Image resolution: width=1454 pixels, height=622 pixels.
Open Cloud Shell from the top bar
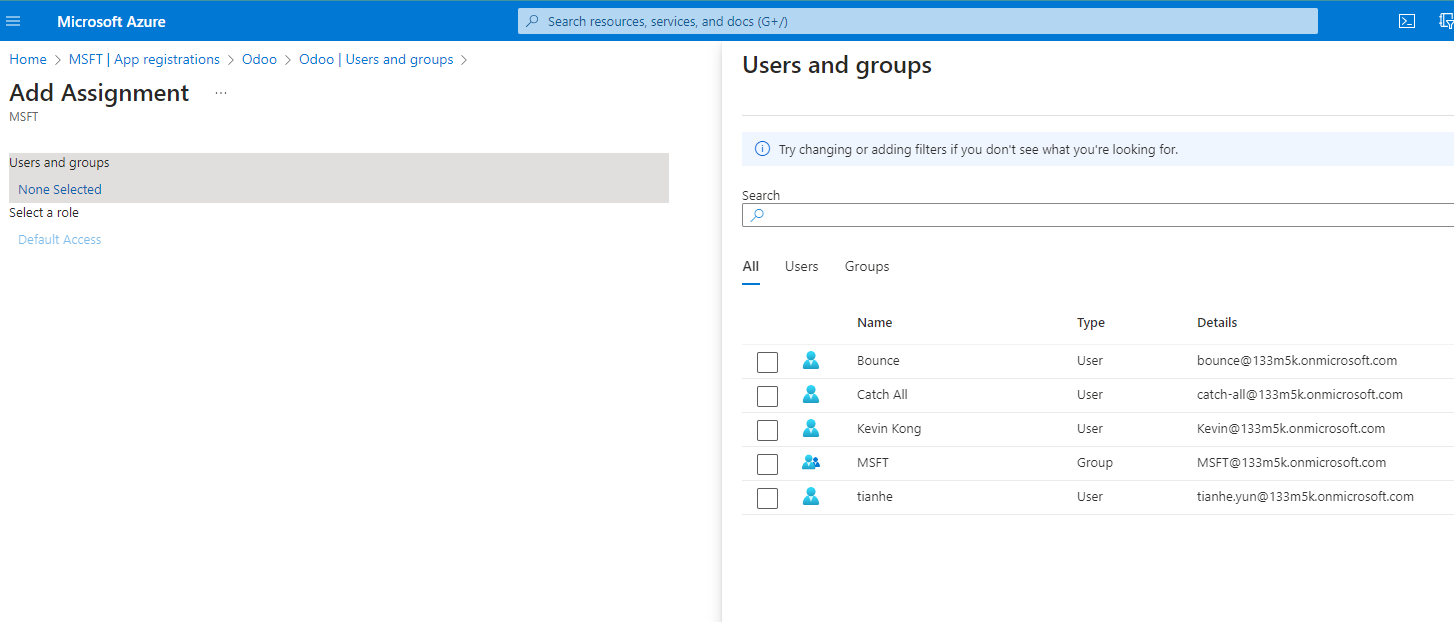pyautogui.click(x=1406, y=21)
